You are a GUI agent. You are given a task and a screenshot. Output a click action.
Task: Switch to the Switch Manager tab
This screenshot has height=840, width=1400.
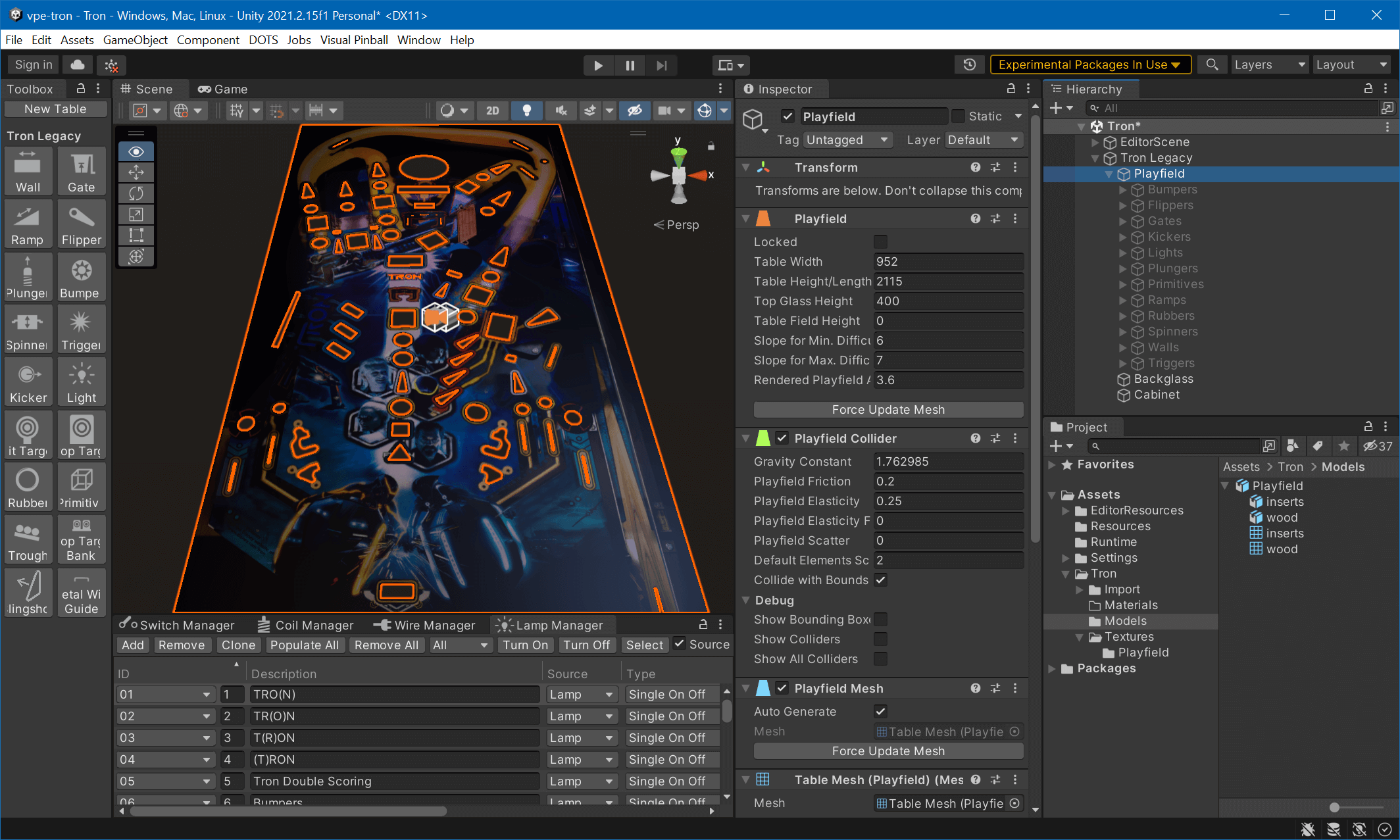pyautogui.click(x=177, y=625)
